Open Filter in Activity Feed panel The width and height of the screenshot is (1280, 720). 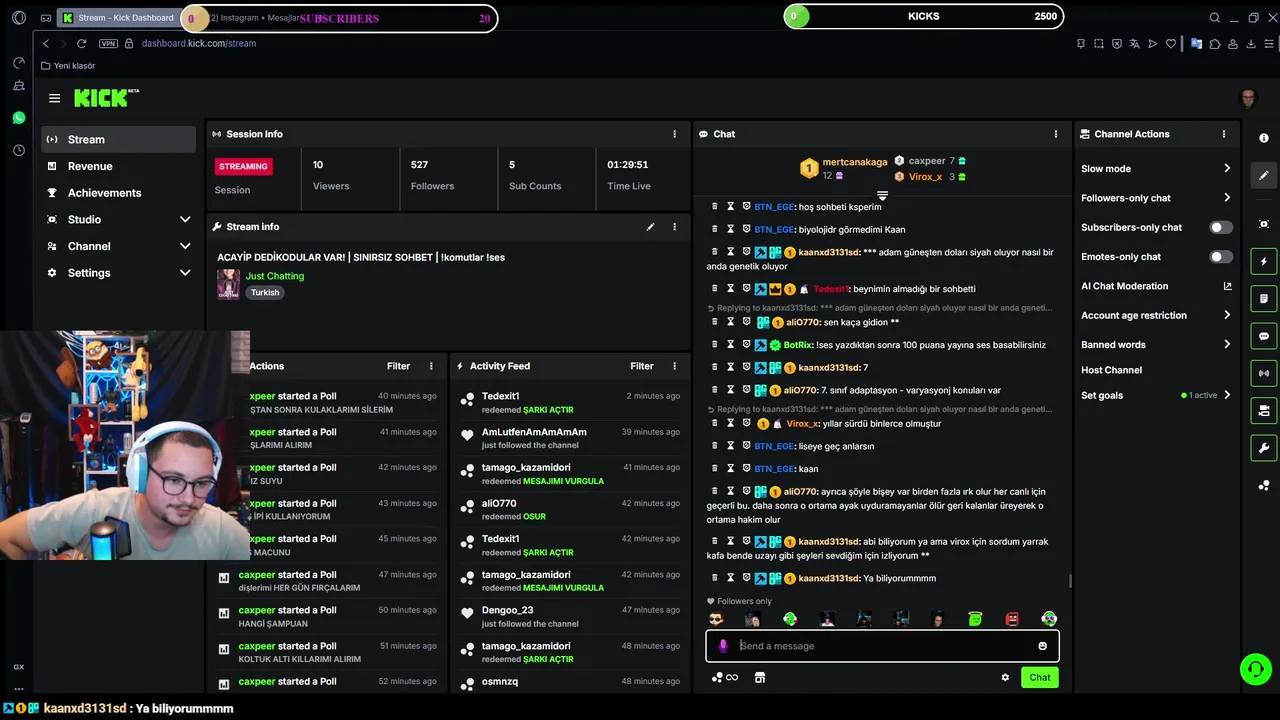click(x=642, y=366)
